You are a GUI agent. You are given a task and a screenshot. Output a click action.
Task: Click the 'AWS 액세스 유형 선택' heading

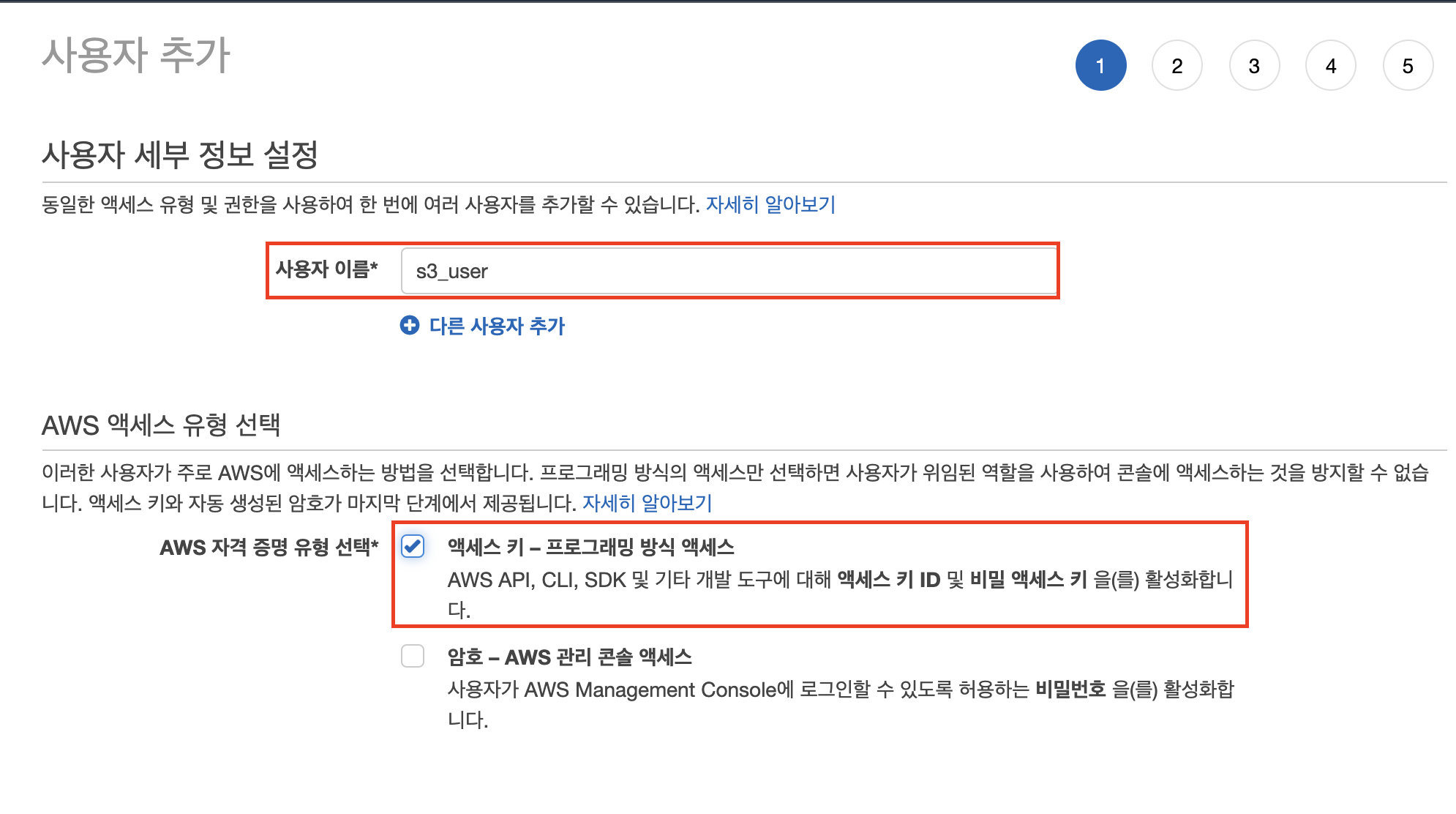point(161,425)
